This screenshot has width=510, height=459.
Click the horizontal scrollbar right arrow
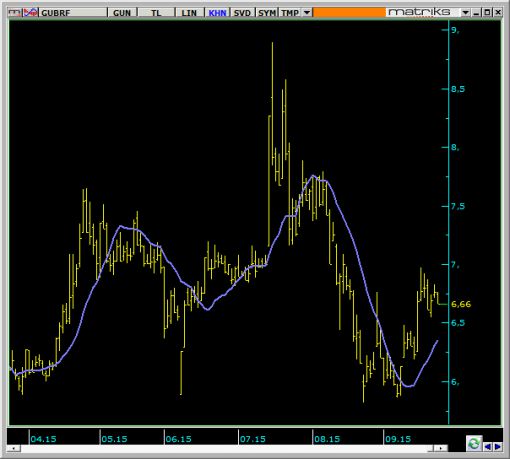click(441, 448)
